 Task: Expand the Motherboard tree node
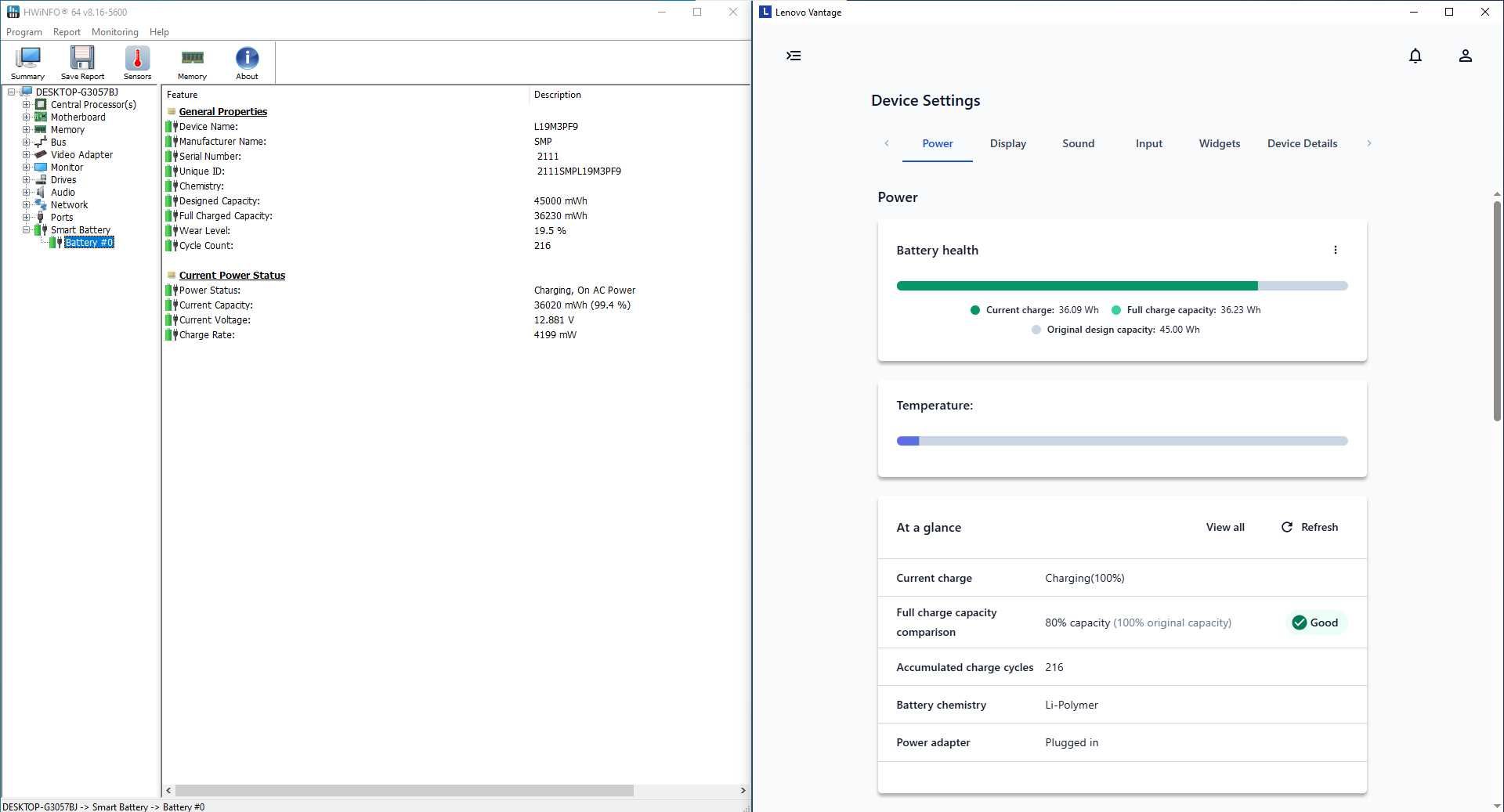point(26,117)
